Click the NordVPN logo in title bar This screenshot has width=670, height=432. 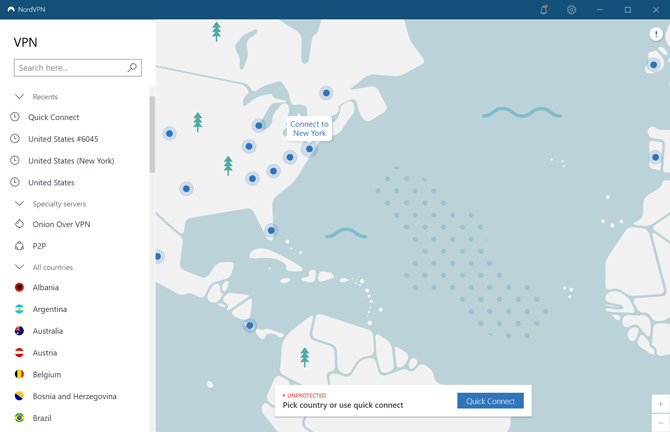pyautogui.click(x=11, y=9)
